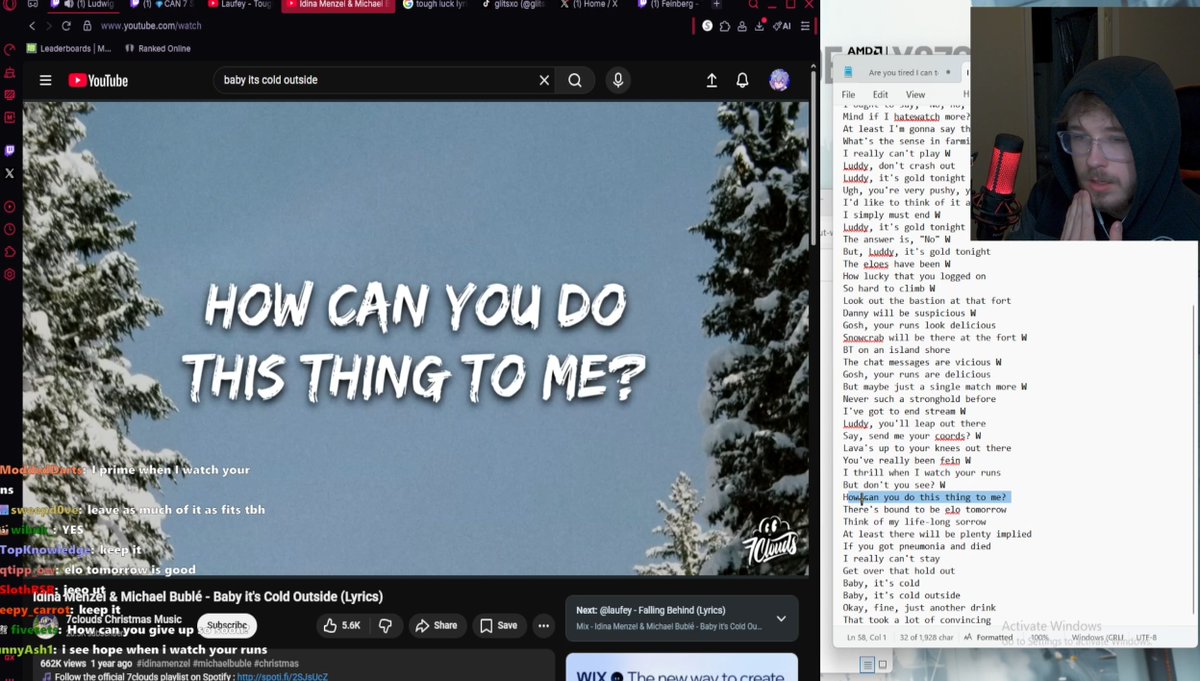The image size is (1200, 681).
Task: Open a new browser tab with plus
Action: pos(716,5)
